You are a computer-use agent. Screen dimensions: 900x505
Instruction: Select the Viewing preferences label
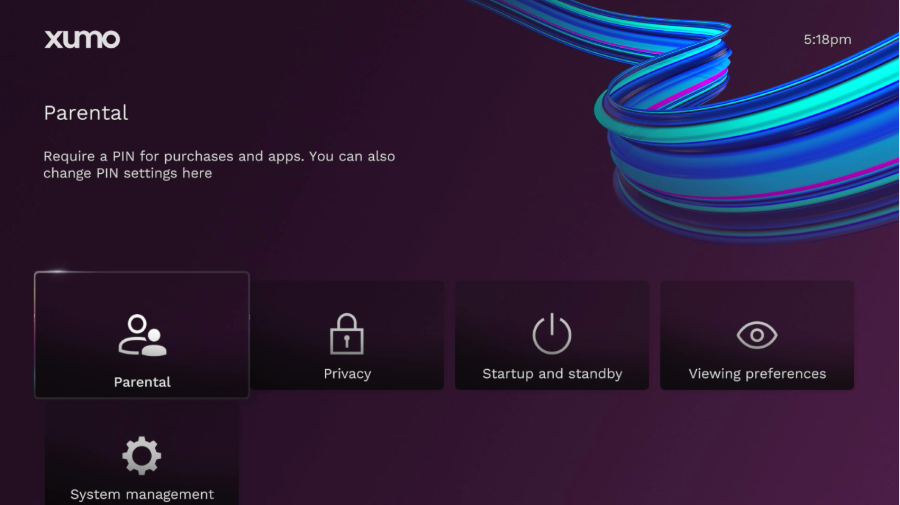click(x=757, y=374)
